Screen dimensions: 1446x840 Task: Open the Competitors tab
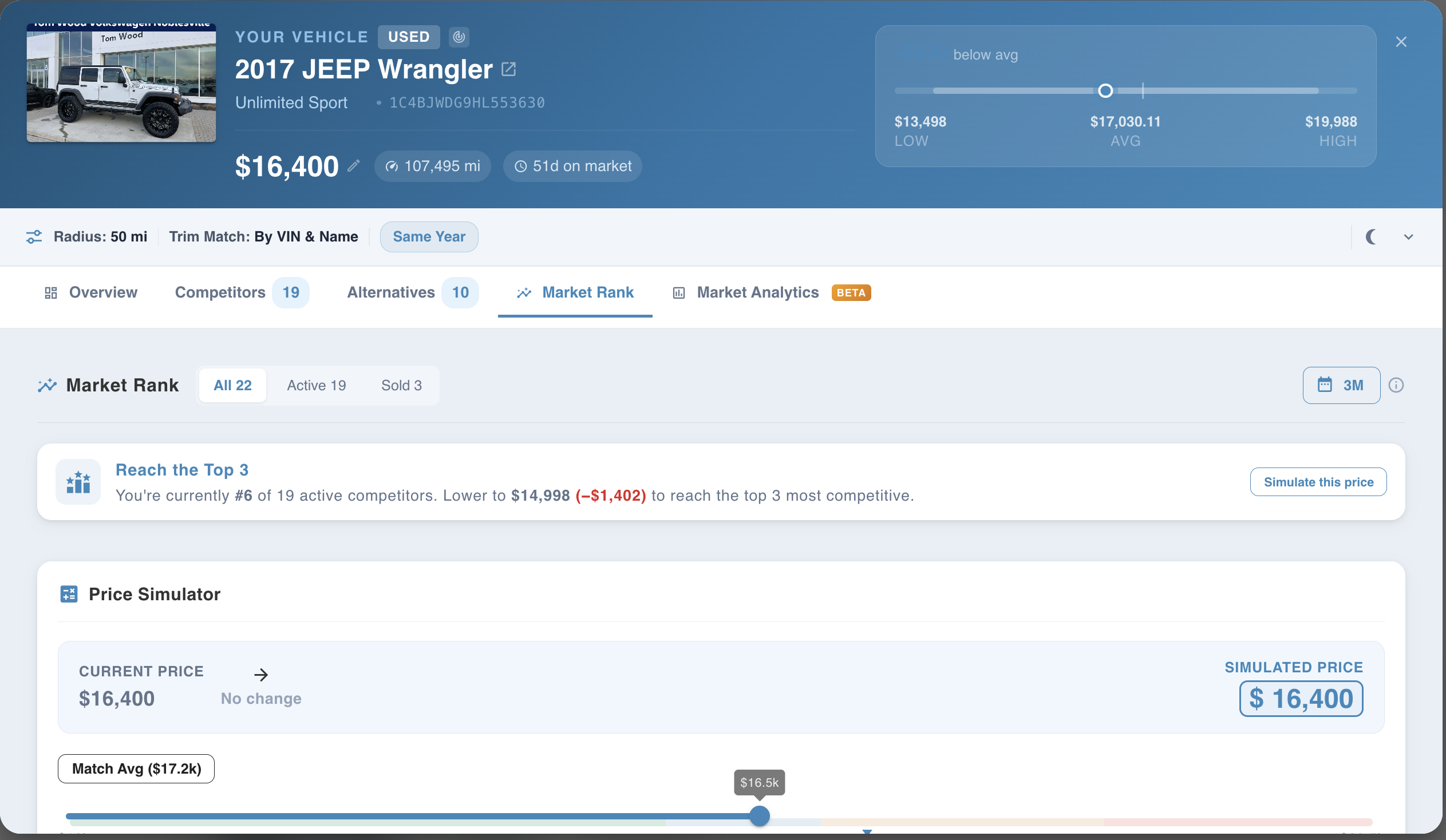242,292
